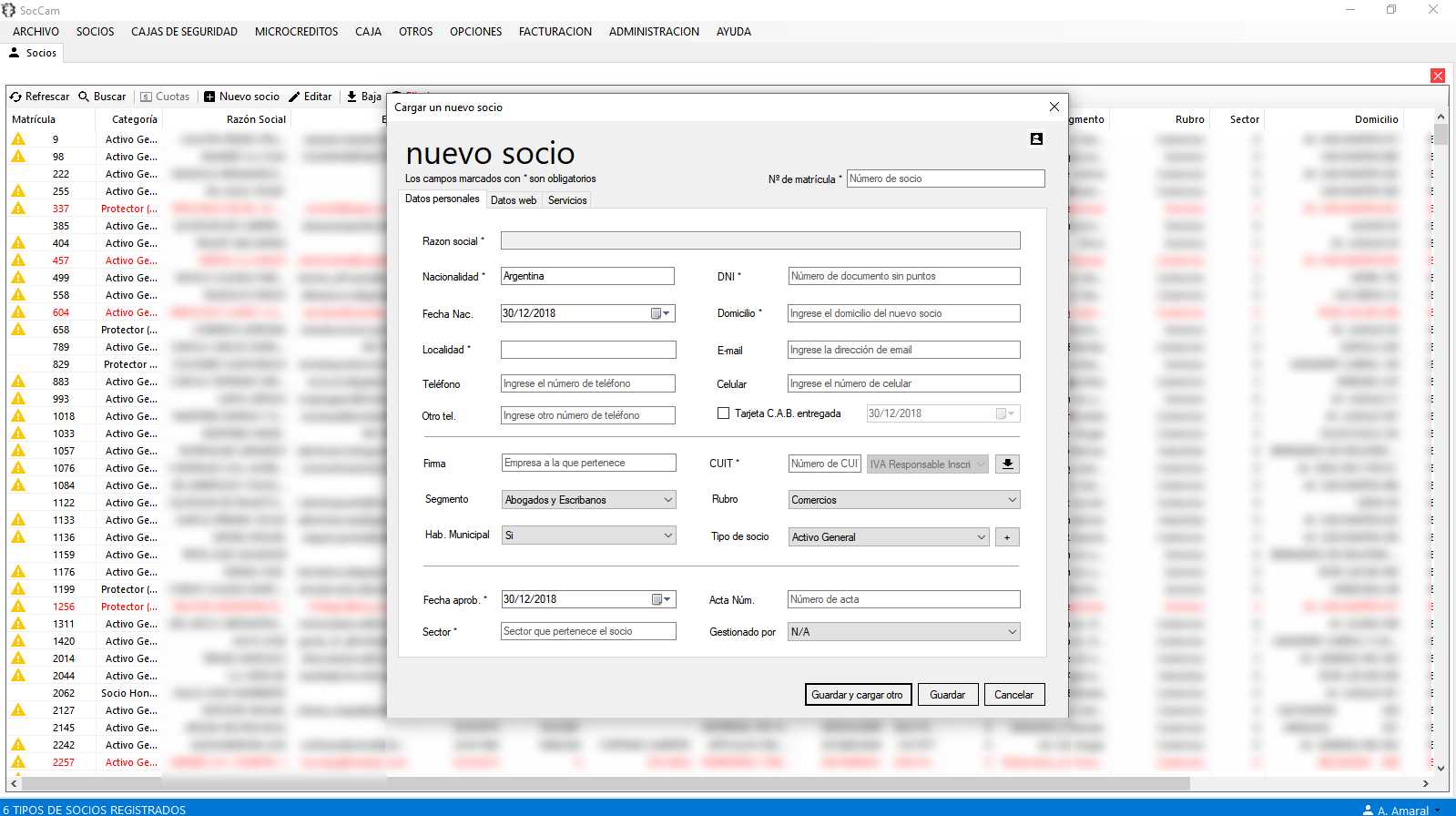Click warning icon on matrícula 9 row
Viewport: 1456px width, 816px height.
point(18,139)
